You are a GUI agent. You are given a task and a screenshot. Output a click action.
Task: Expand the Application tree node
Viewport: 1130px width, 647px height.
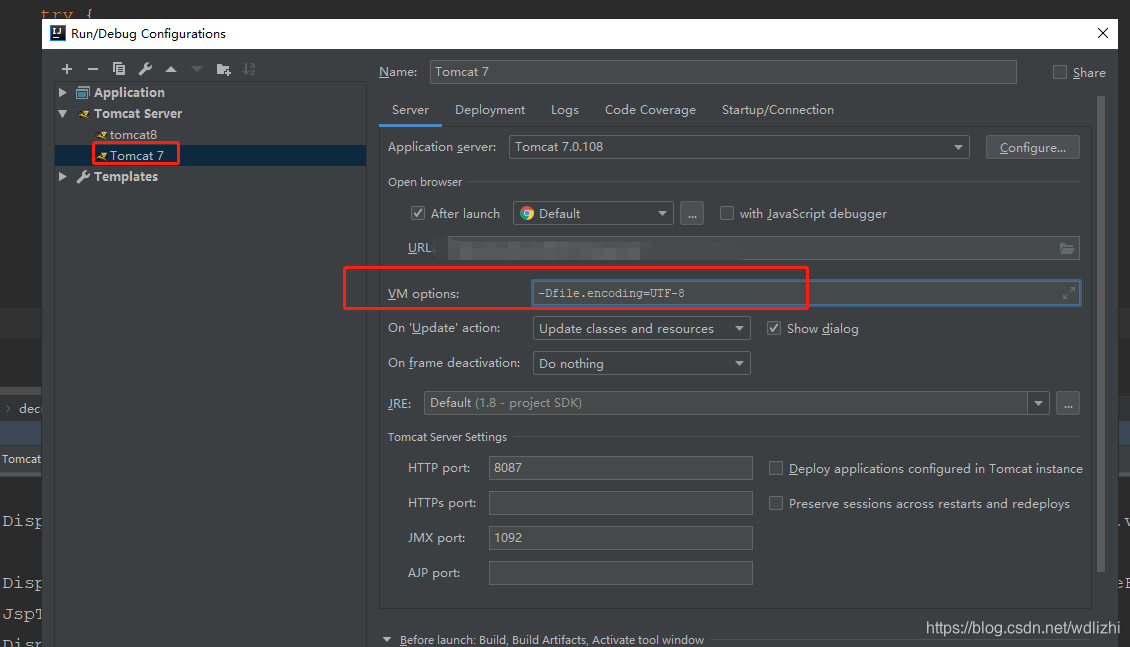63,92
